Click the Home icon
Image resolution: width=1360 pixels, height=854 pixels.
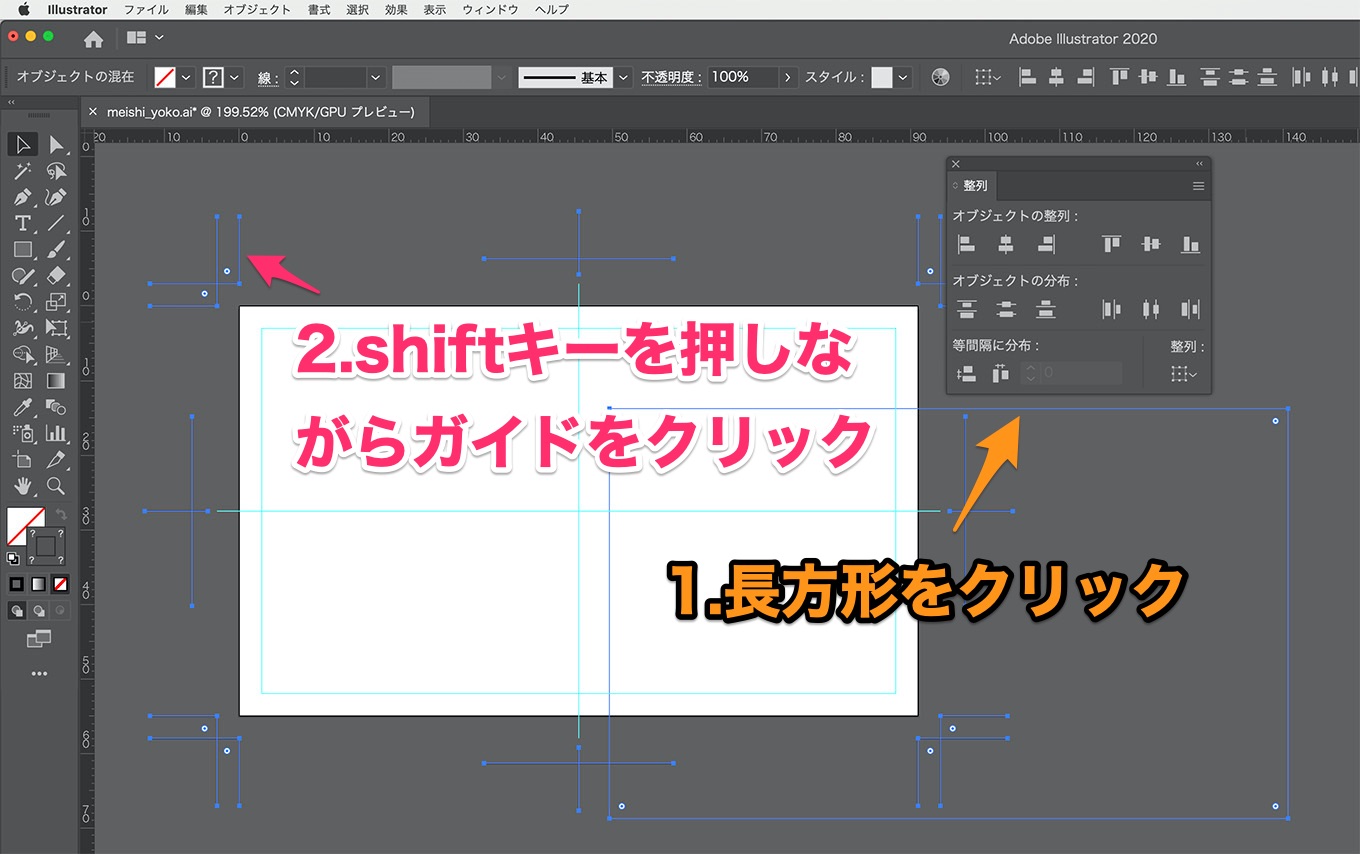93,39
